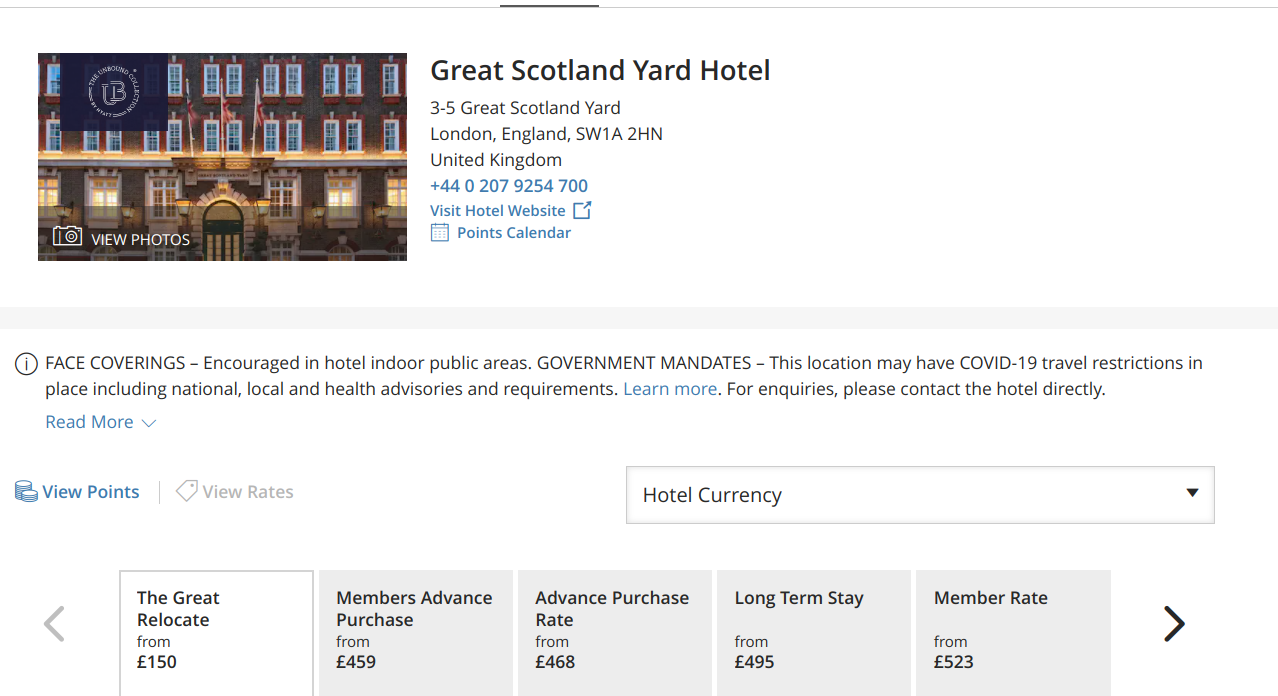Click the Points Calendar calendar icon
This screenshot has width=1278, height=696.
pos(440,233)
